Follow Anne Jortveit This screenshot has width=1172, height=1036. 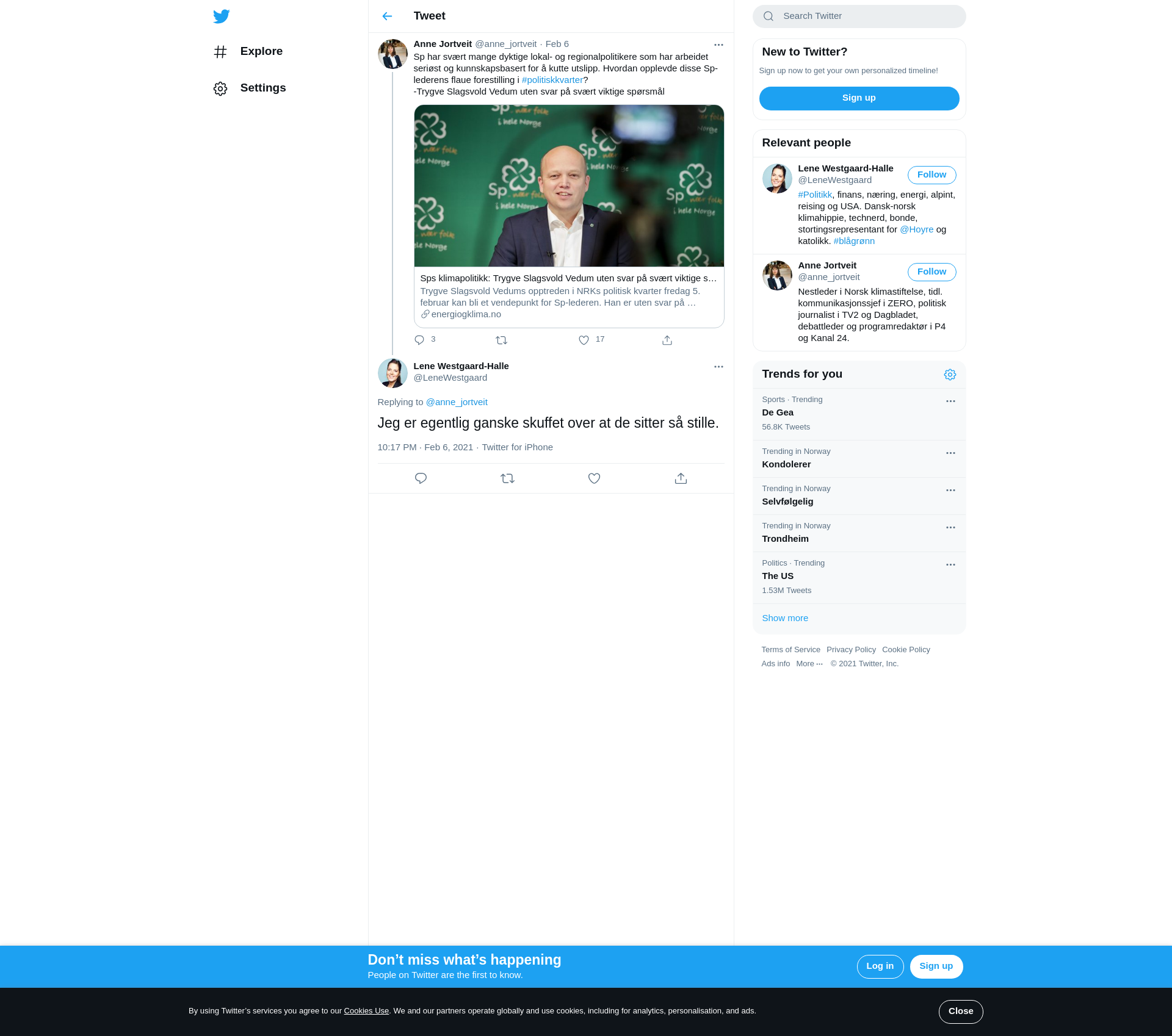[931, 272]
